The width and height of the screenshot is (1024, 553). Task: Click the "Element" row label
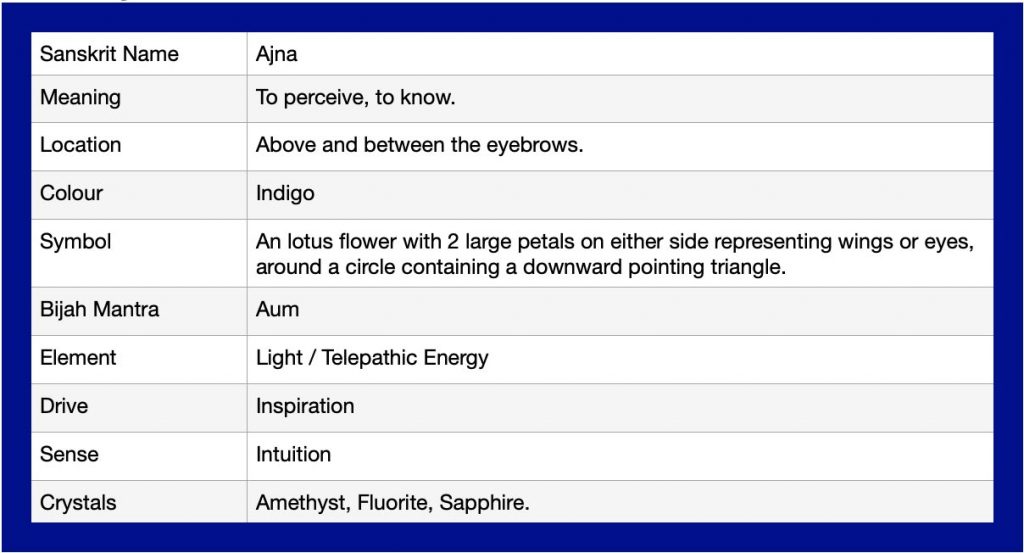(x=78, y=357)
